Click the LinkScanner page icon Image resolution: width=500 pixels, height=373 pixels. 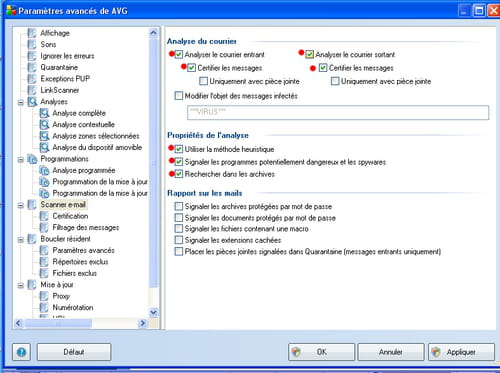[x=32, y=90]
